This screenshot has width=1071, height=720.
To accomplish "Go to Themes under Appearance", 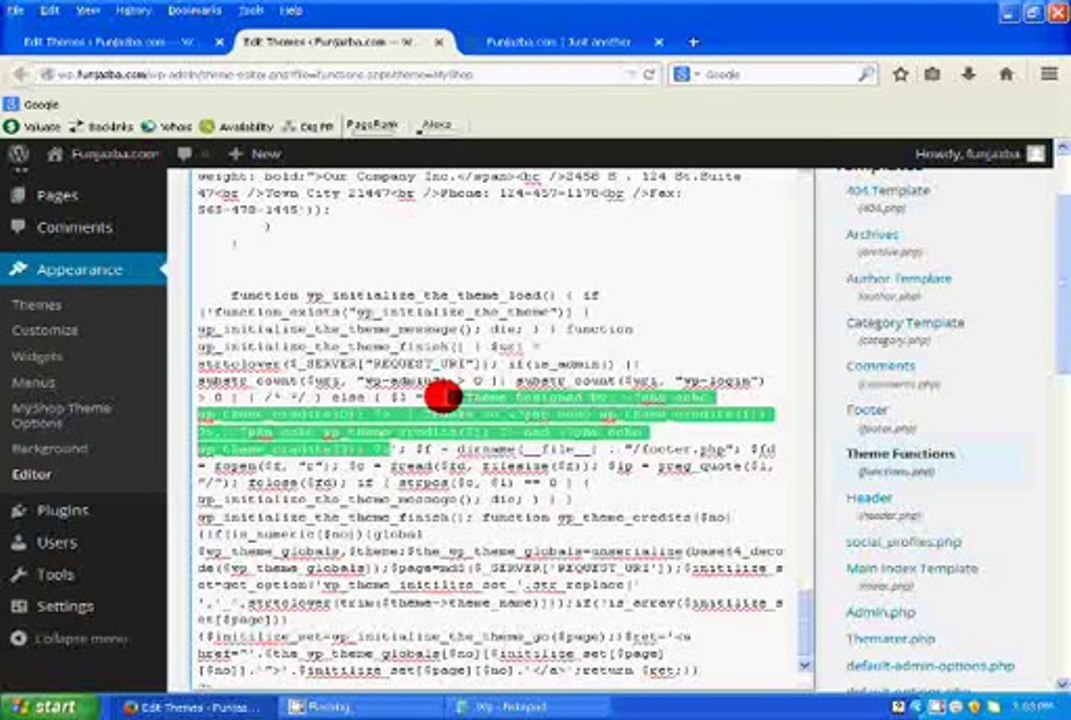I will [37, 305].
